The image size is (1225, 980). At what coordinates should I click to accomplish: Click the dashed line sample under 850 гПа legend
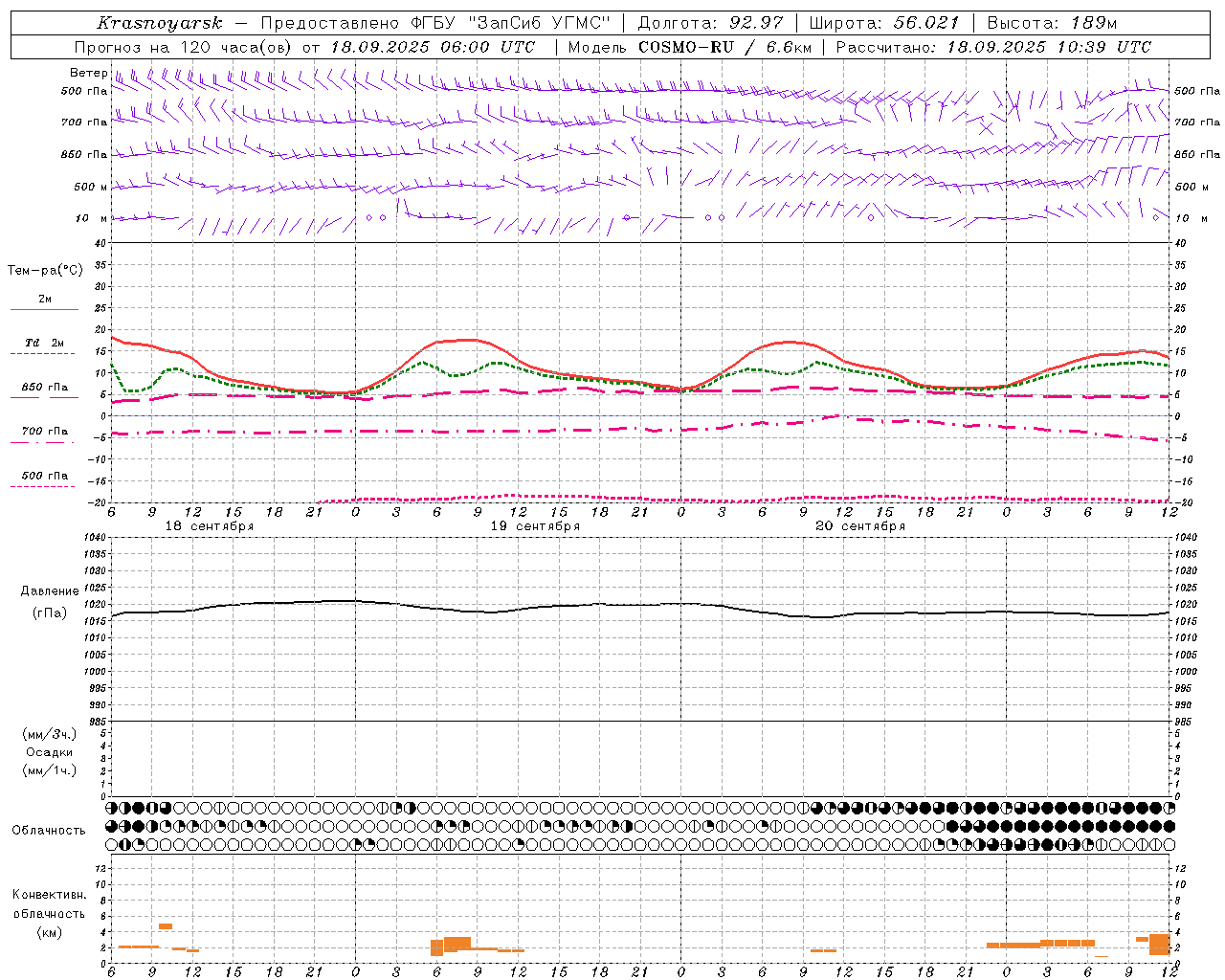pos(42,398)
